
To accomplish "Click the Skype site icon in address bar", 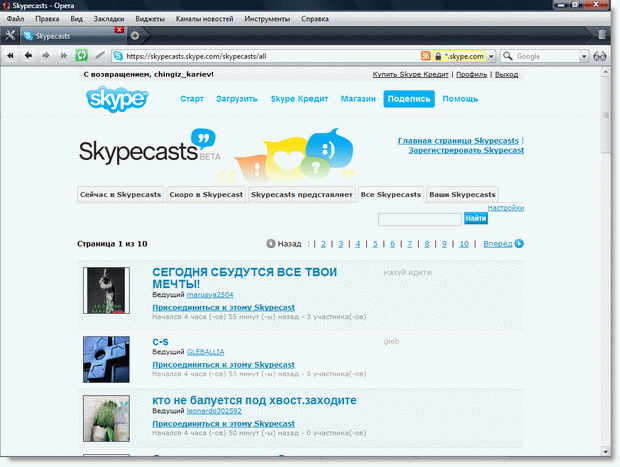I will coord(118,56).
